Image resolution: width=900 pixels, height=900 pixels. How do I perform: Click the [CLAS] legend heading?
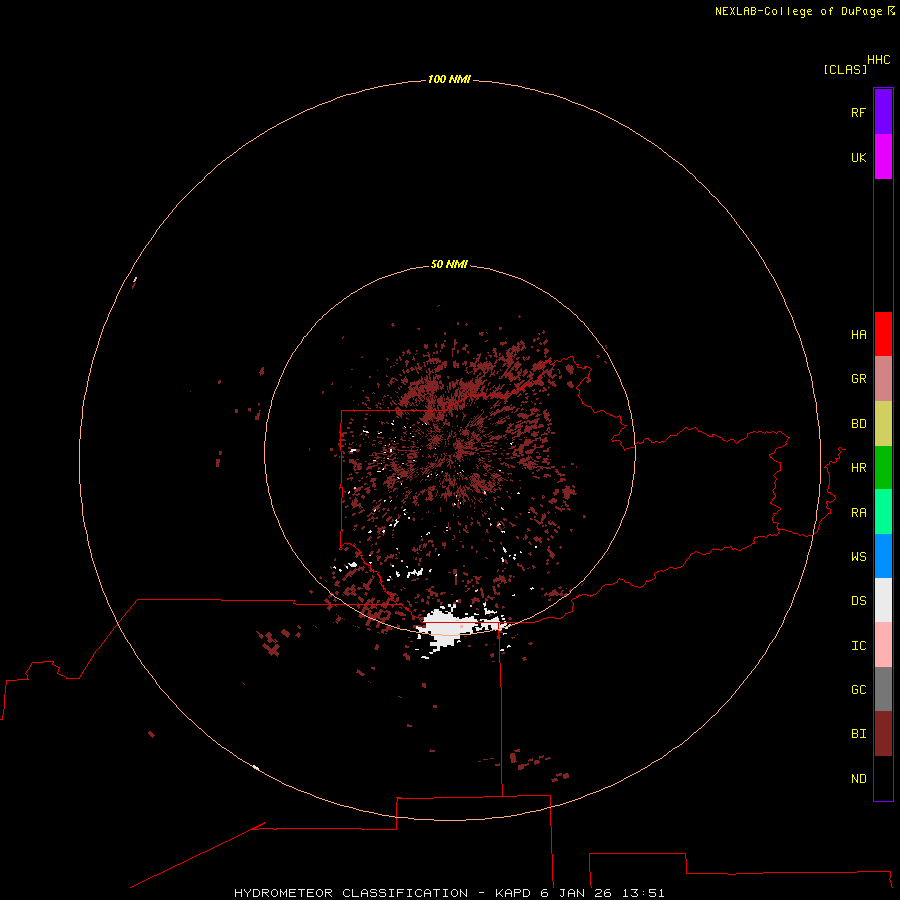[x=845, y=69]
